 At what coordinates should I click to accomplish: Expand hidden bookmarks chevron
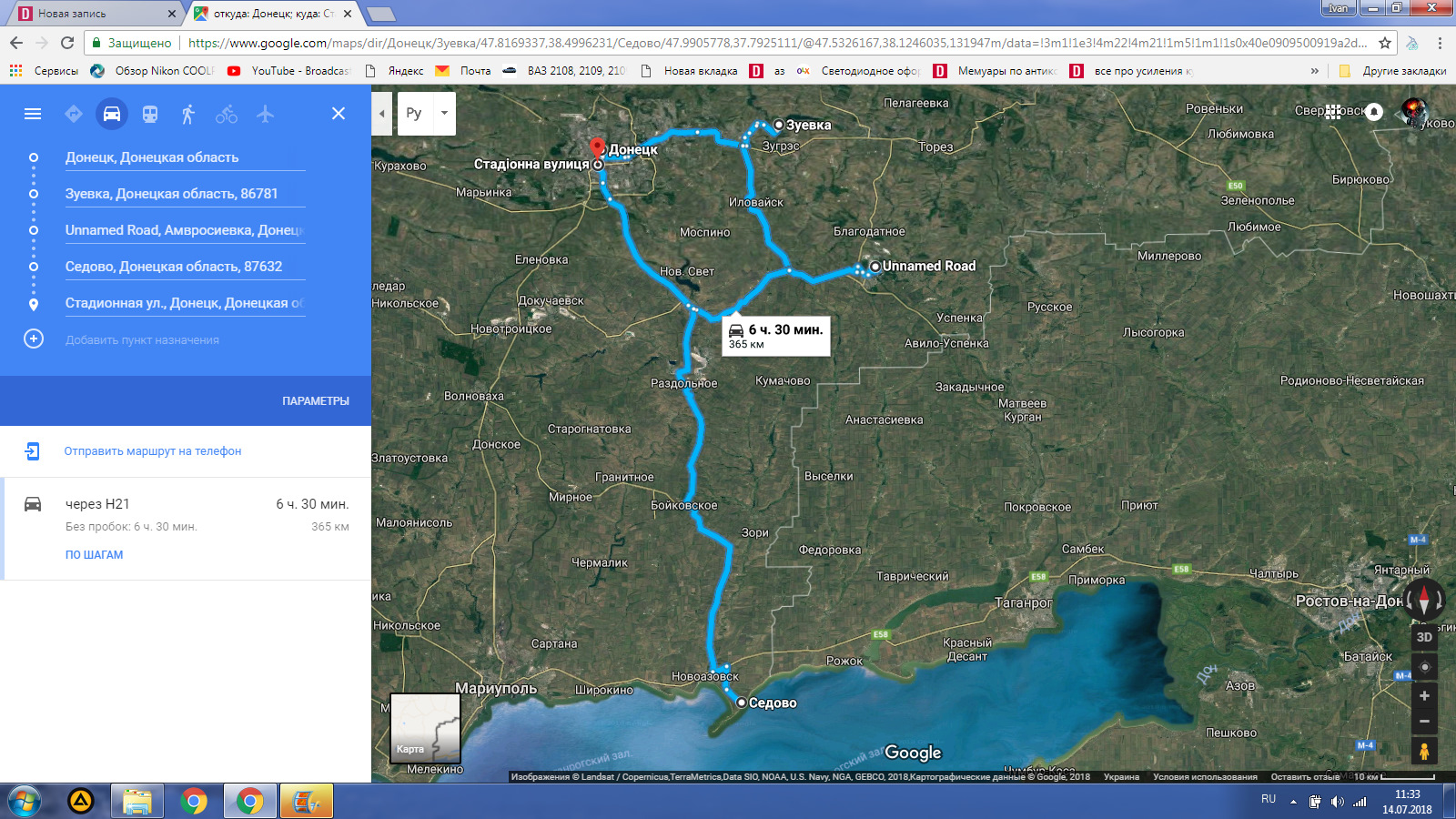point(1314,71)
